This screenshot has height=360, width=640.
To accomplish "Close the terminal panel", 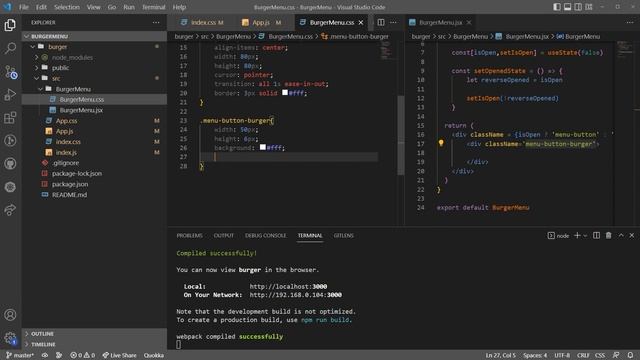I will click(631, 236).
